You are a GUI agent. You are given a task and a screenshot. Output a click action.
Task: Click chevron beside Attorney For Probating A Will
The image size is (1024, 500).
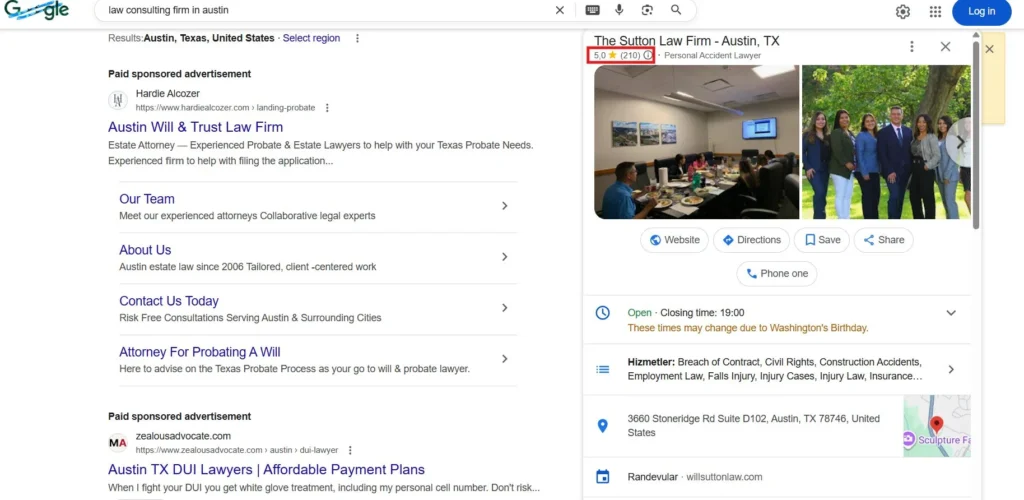(504, 359)
